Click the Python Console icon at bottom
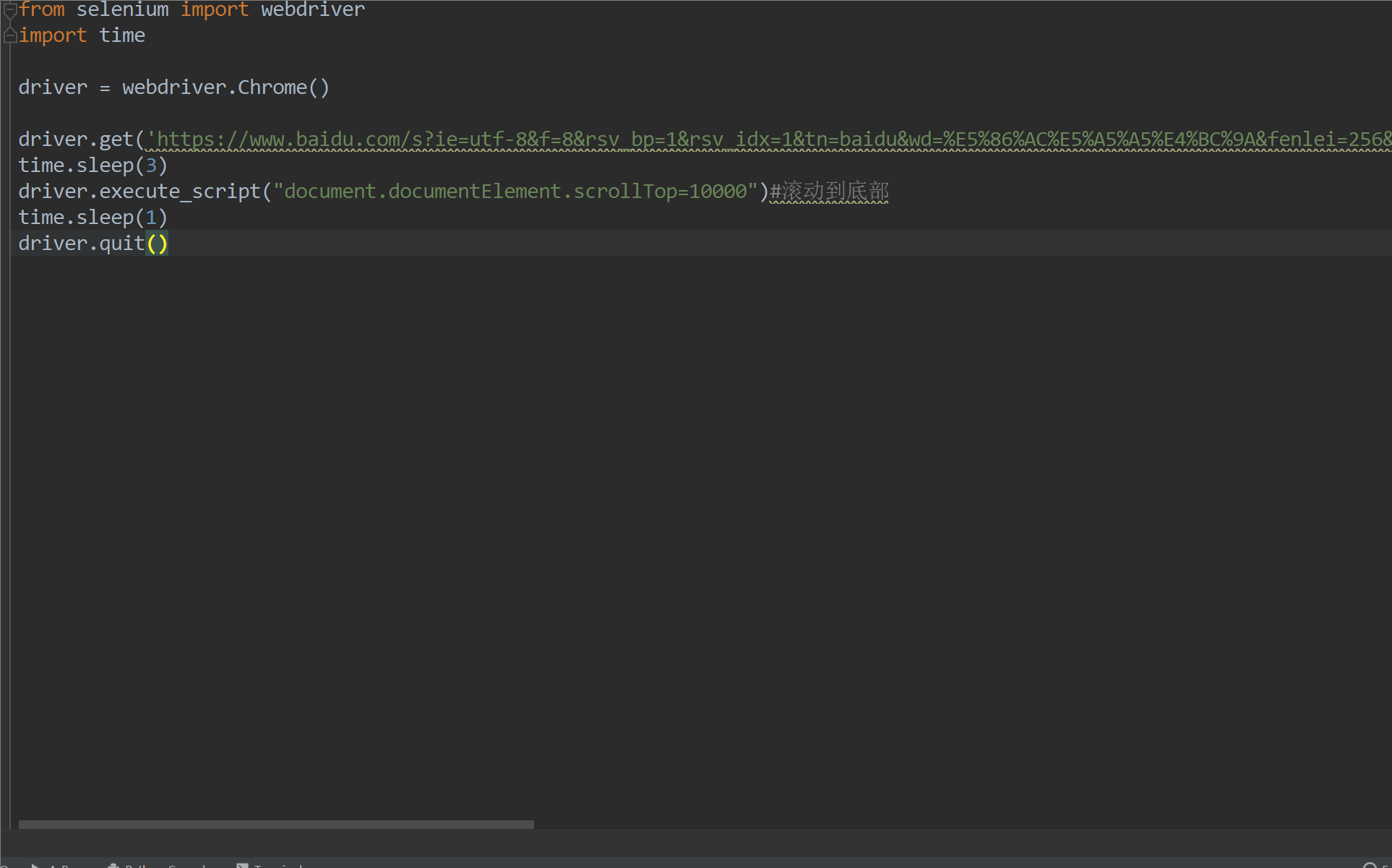1392x868 pixels. tap(113, 865)
